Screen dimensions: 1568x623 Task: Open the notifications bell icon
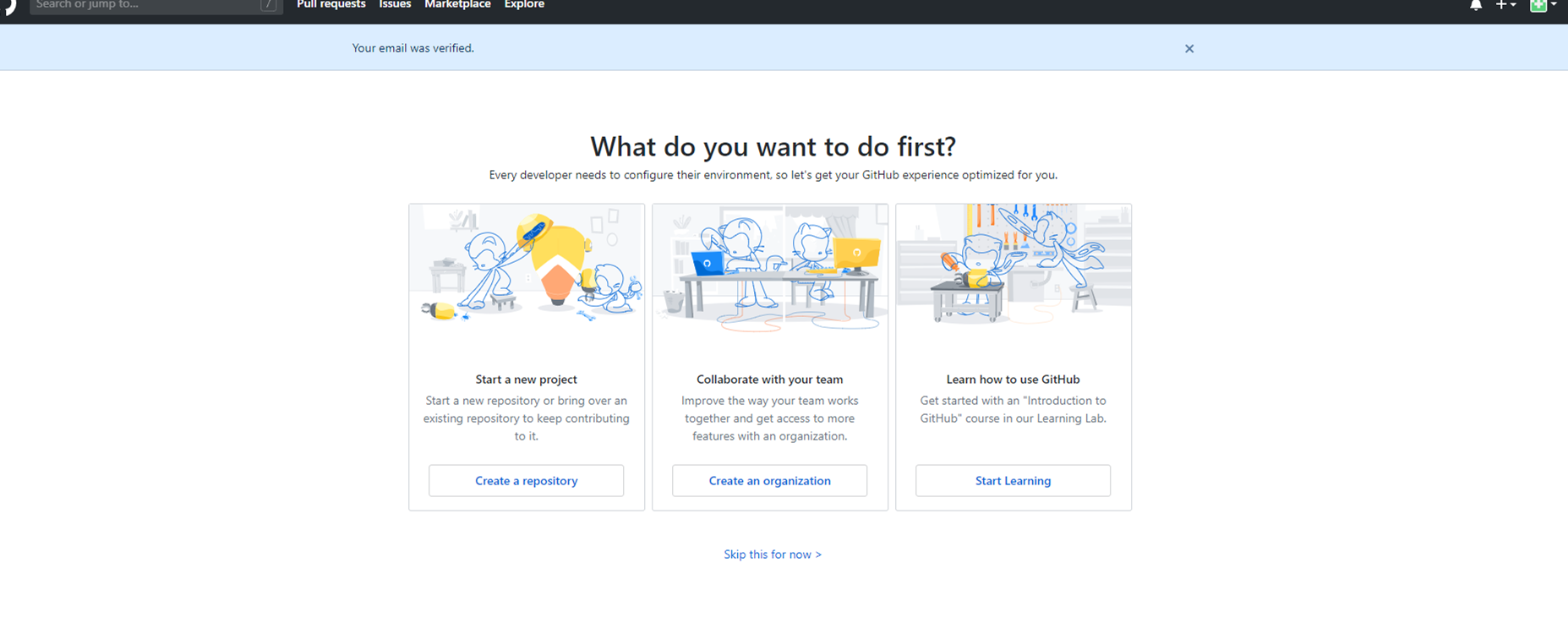coord(1476,5)
